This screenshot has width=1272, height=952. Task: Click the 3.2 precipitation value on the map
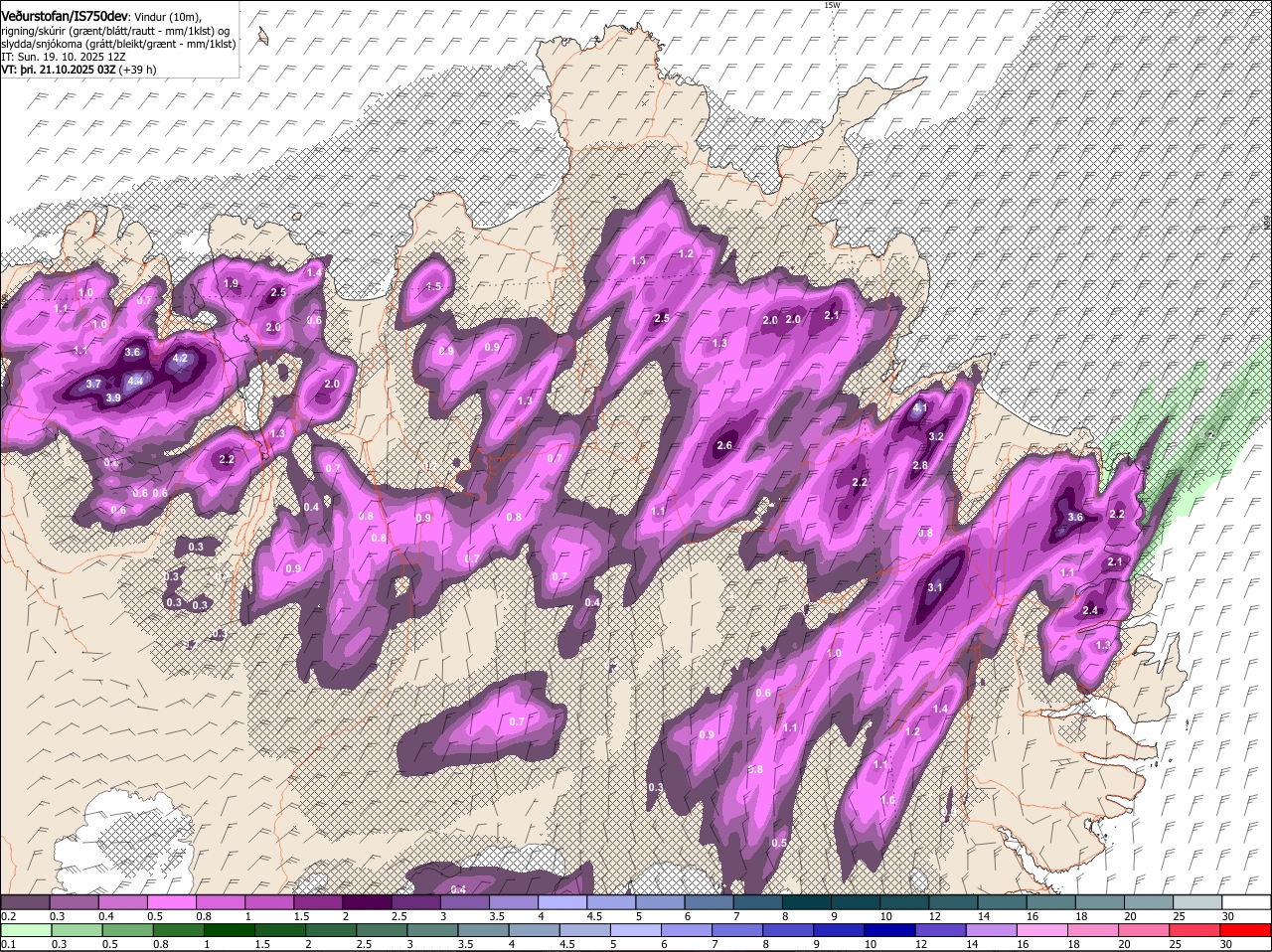click(x=935, y=436)
